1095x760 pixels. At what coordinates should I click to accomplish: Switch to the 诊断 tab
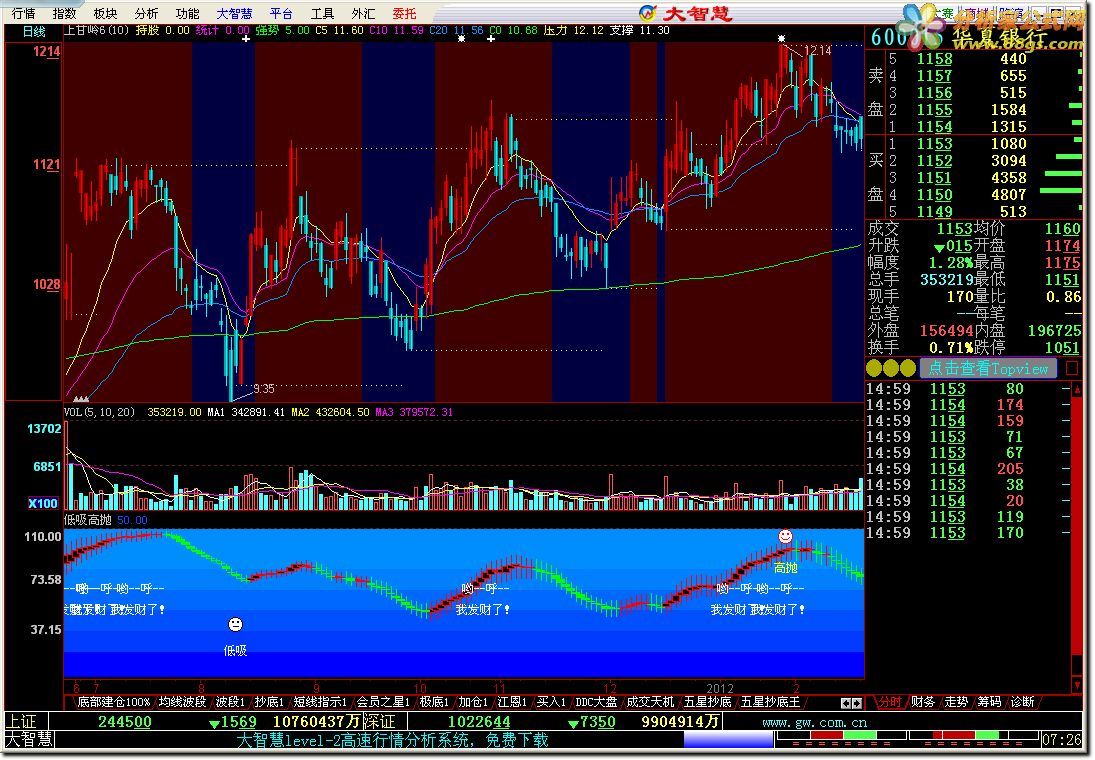[1022, 702]
